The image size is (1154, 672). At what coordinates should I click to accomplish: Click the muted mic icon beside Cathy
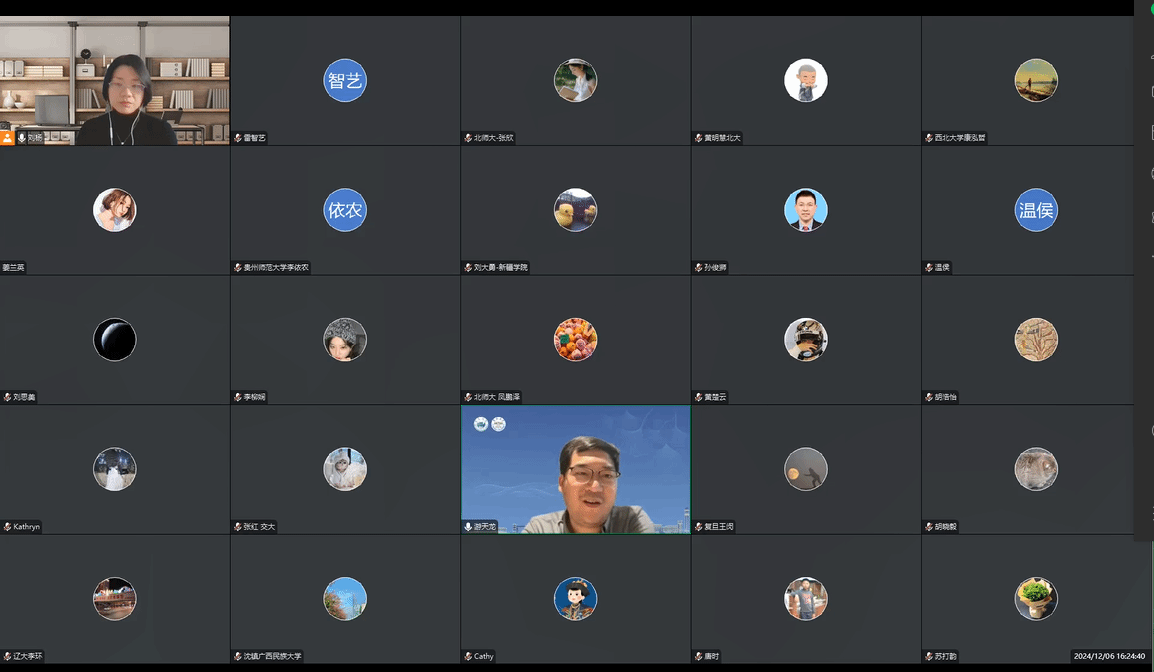coord(468,657)
